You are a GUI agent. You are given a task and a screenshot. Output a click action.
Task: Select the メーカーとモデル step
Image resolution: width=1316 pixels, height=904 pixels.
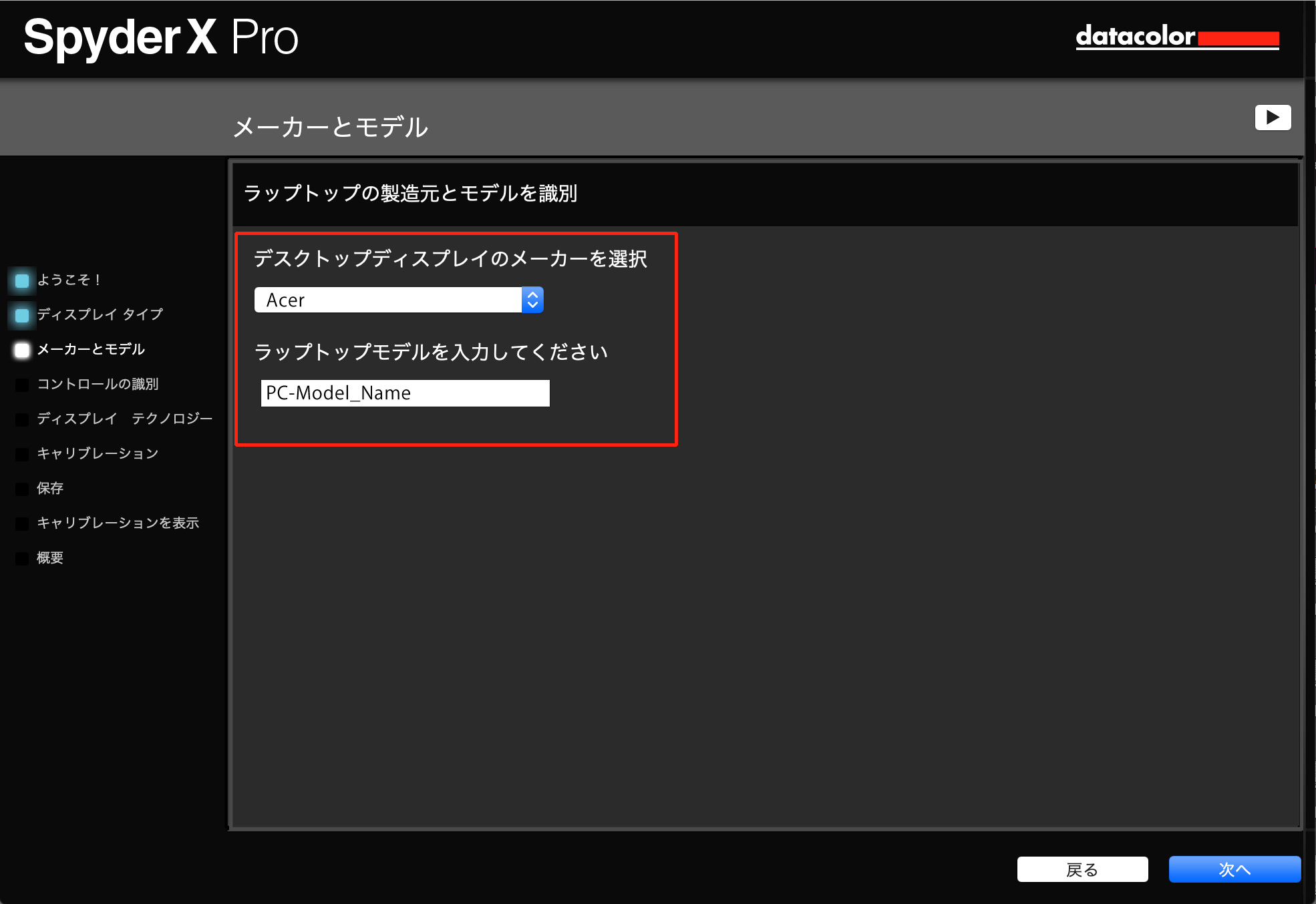pyautogui.click(x=90, y=349)
